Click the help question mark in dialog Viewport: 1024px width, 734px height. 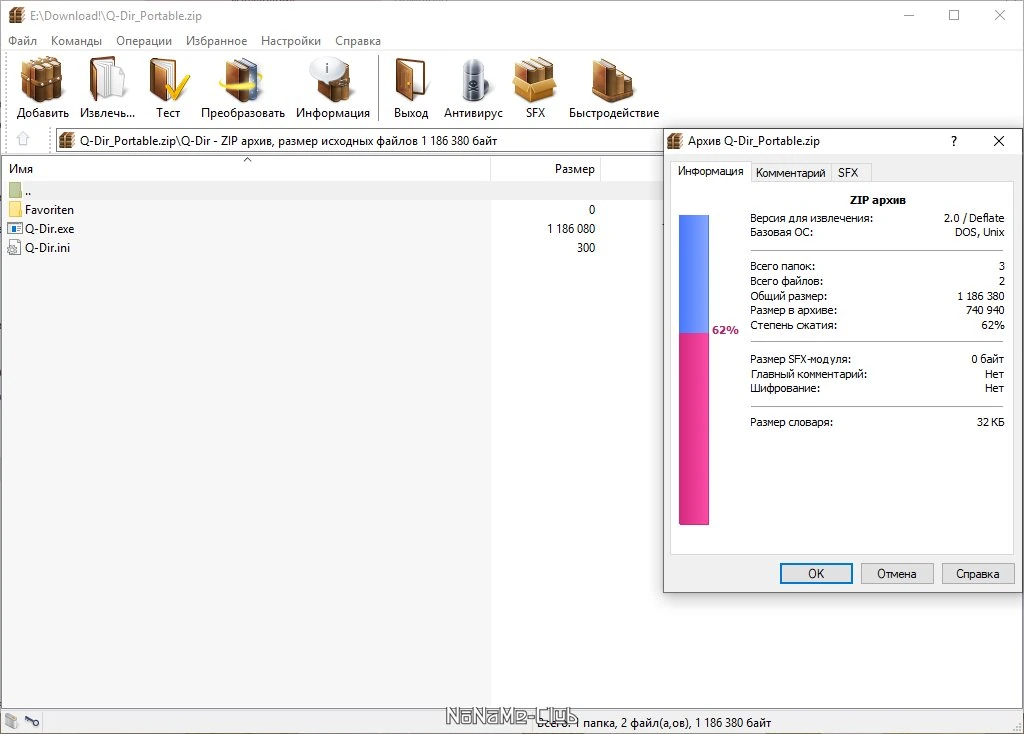953,140
